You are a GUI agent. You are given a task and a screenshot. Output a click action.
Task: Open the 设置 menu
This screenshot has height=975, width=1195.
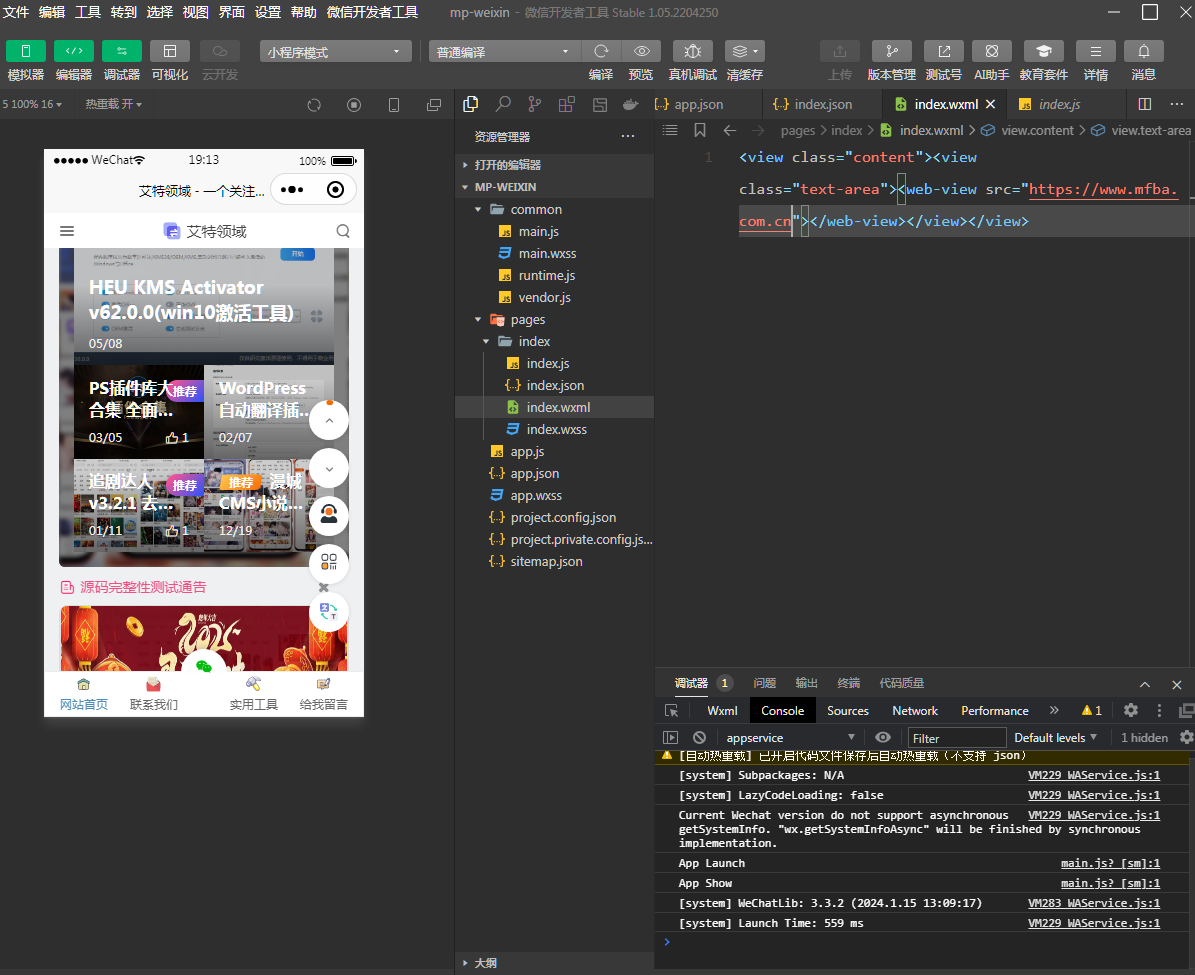coord(268,12)
